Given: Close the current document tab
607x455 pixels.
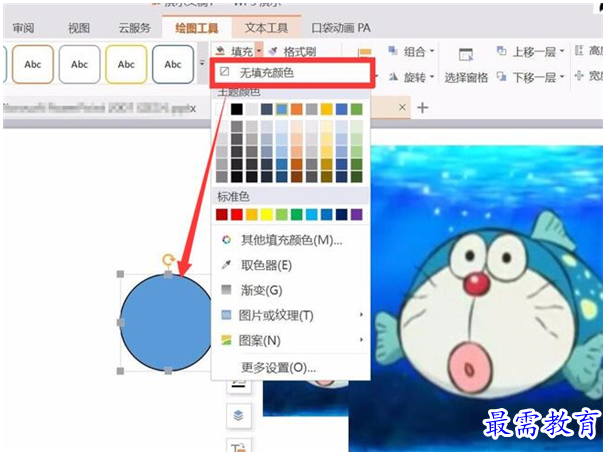Looking at the screenshot, I should [x=402, y=107].
